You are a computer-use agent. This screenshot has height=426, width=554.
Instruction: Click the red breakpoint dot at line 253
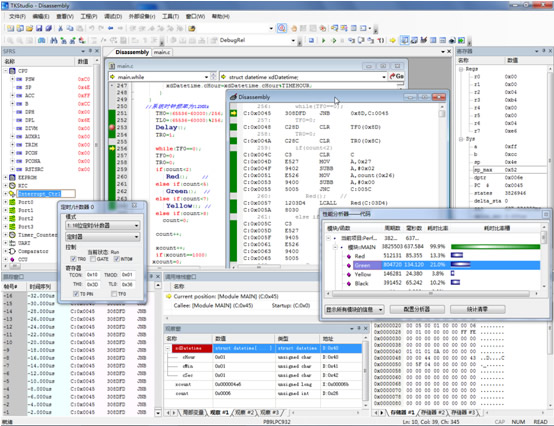[112, 127]
